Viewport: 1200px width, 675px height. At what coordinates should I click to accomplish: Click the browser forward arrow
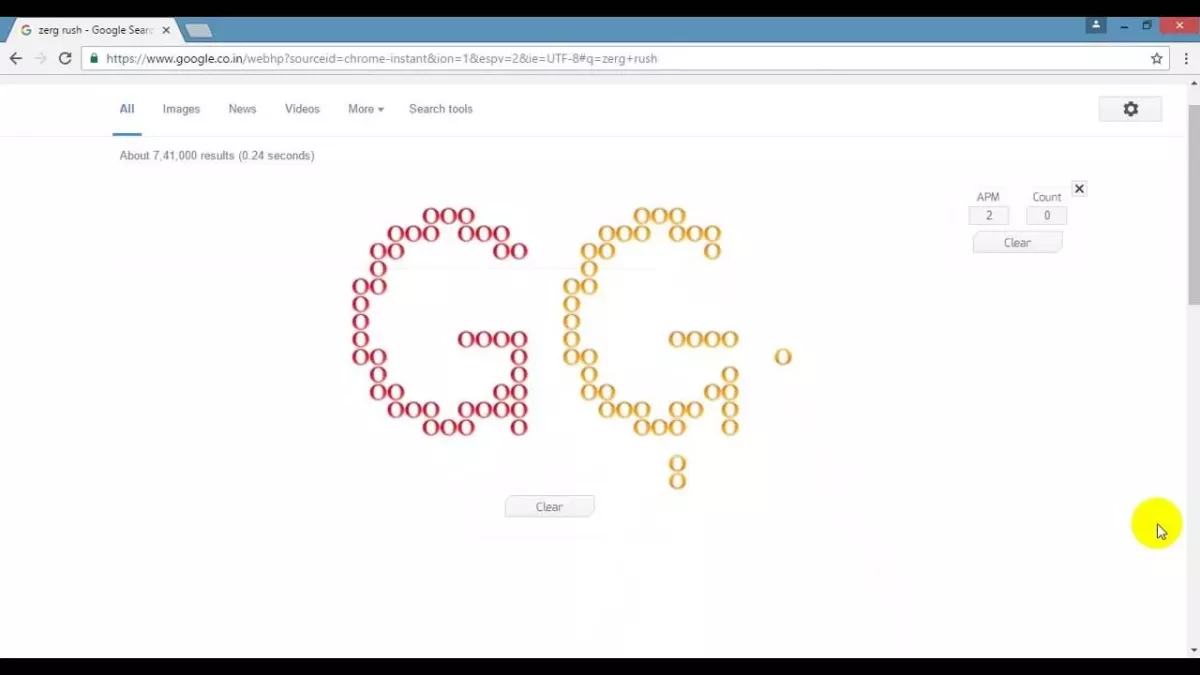point(41,59)
